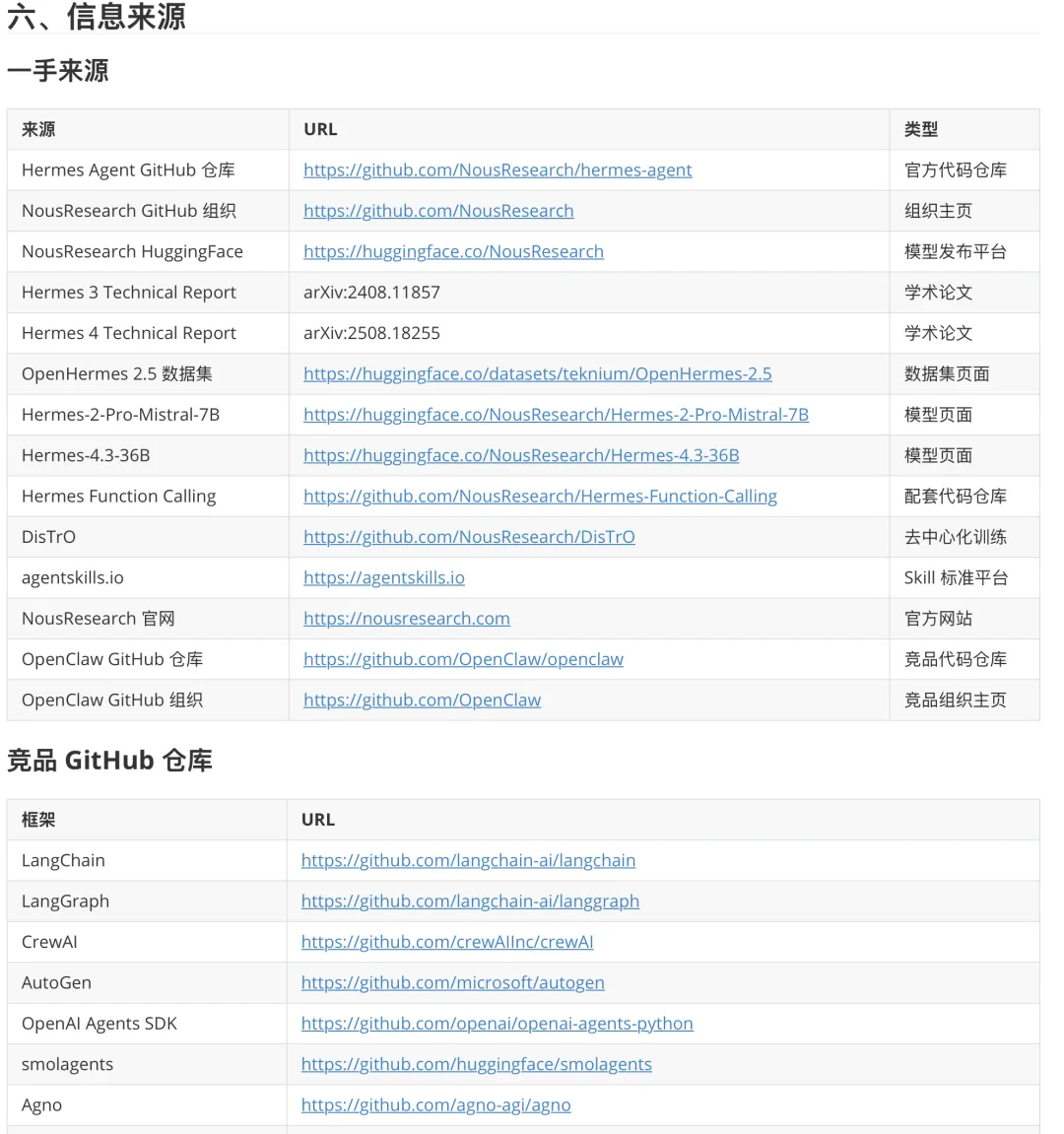
Task: Open the agno-agi/agno GitHub link
Action: click(x=435, y=1105)
